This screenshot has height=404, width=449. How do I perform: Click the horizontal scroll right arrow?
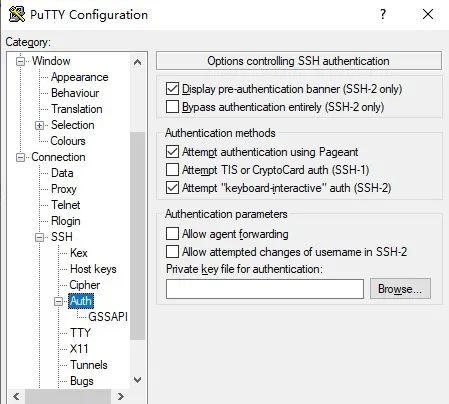(121, 396)
